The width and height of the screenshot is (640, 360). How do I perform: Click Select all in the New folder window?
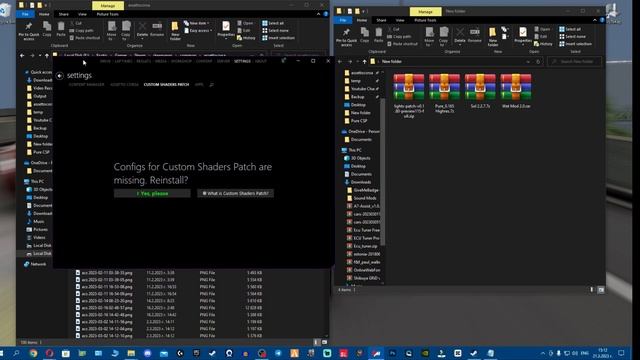point(570,29)
